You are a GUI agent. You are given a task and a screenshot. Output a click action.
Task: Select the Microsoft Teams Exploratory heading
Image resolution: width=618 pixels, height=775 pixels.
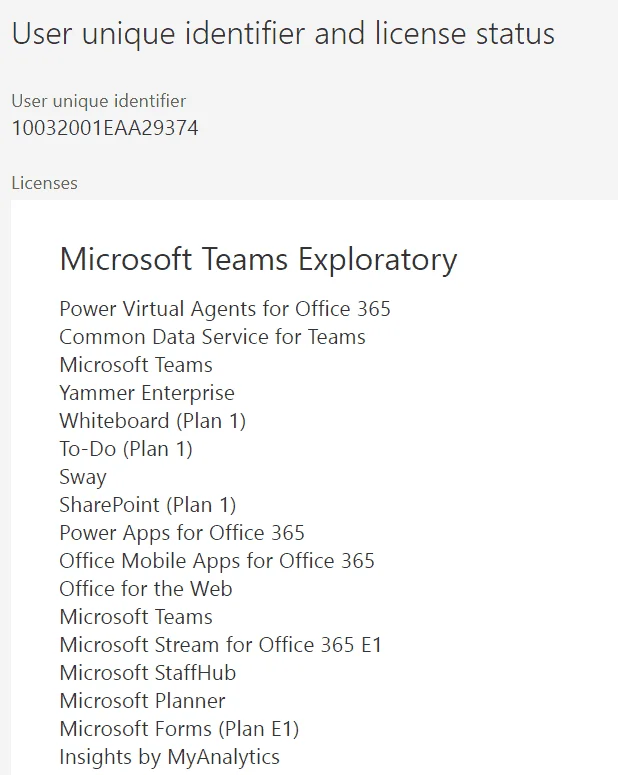pos(259,260)
